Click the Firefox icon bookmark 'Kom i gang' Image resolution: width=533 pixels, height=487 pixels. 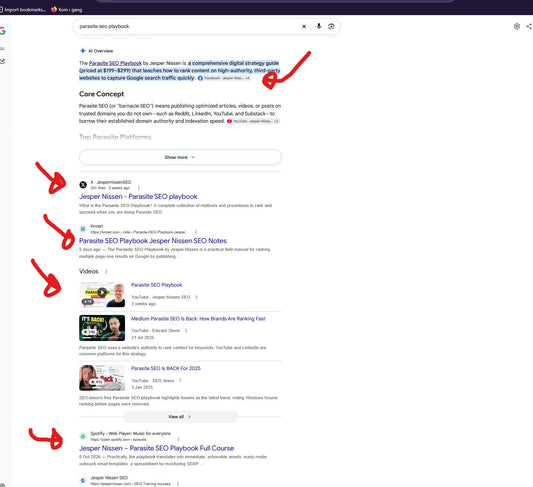pos(67,10)
